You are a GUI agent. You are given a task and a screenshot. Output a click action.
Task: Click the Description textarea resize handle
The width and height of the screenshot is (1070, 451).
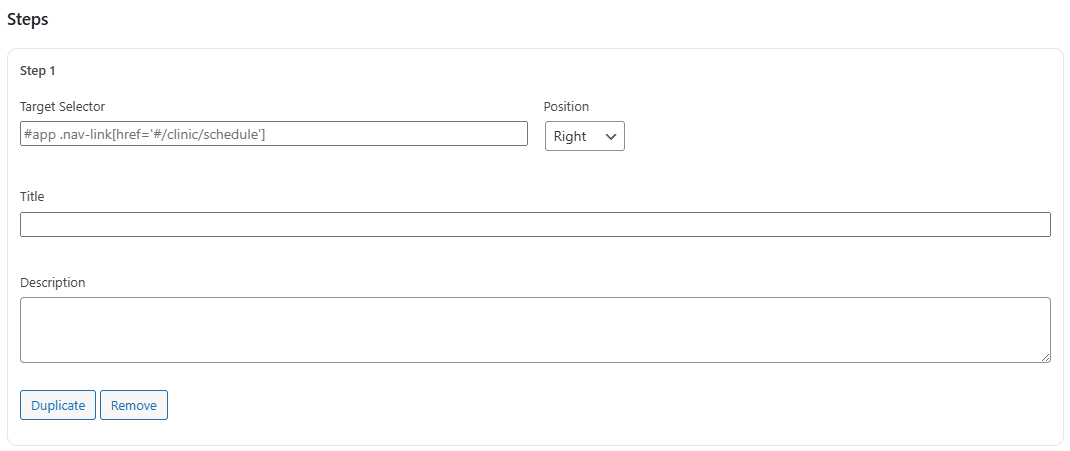pos(1046,358)
